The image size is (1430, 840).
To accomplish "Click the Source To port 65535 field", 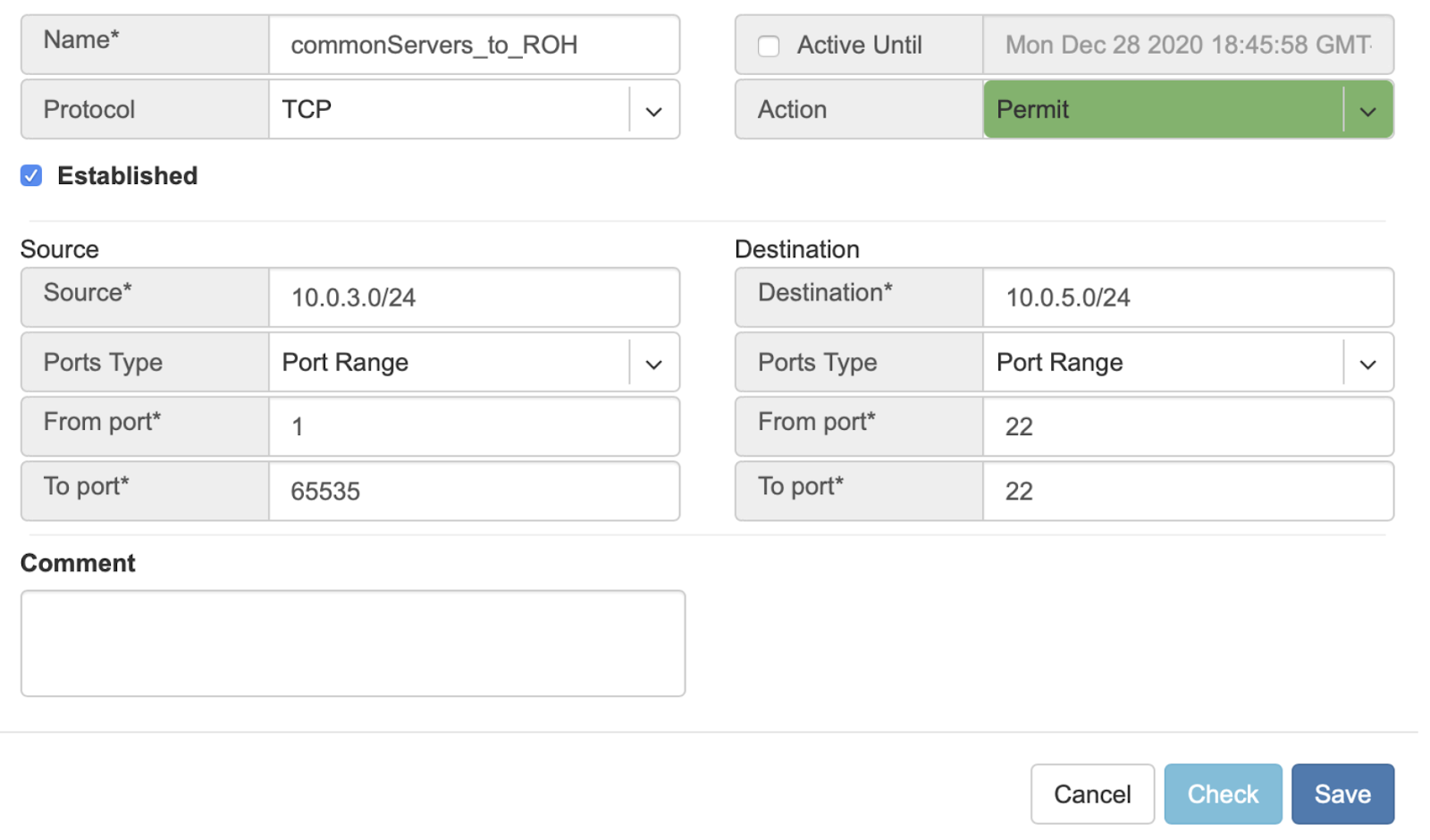I will (x=474, y=491).
